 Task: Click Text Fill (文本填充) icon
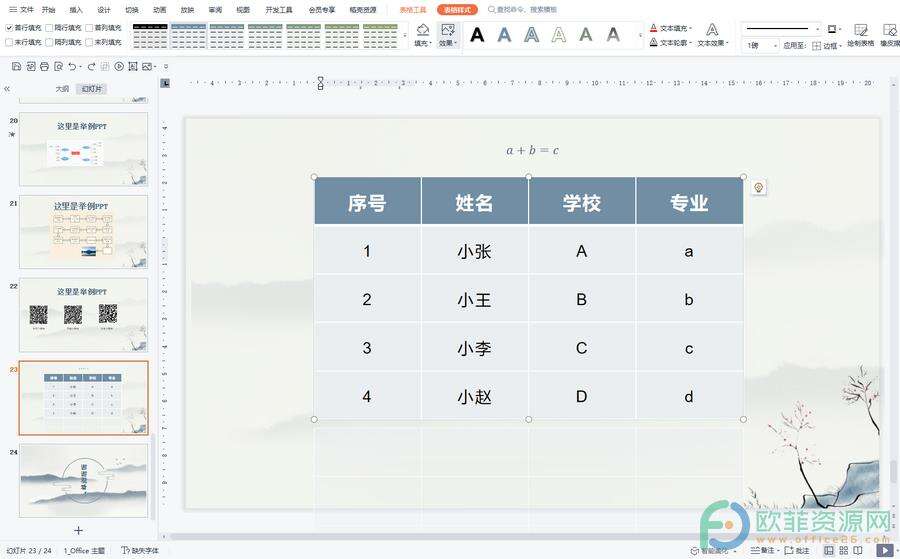coord(653,28)
